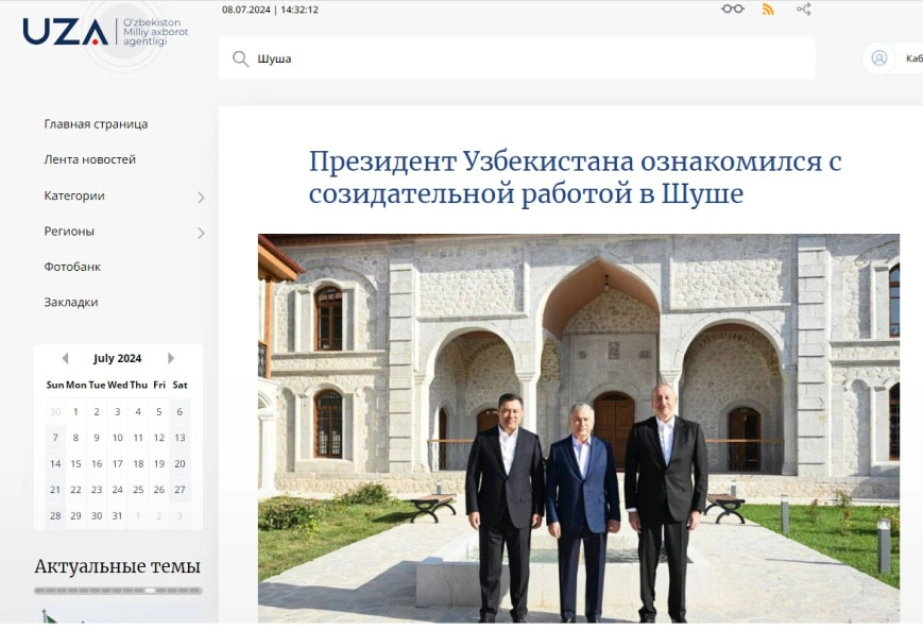Click the Актуальные темы carousel indicator bar
The width and height of the screenshot is (923, 630).
[x=118, y=590]
